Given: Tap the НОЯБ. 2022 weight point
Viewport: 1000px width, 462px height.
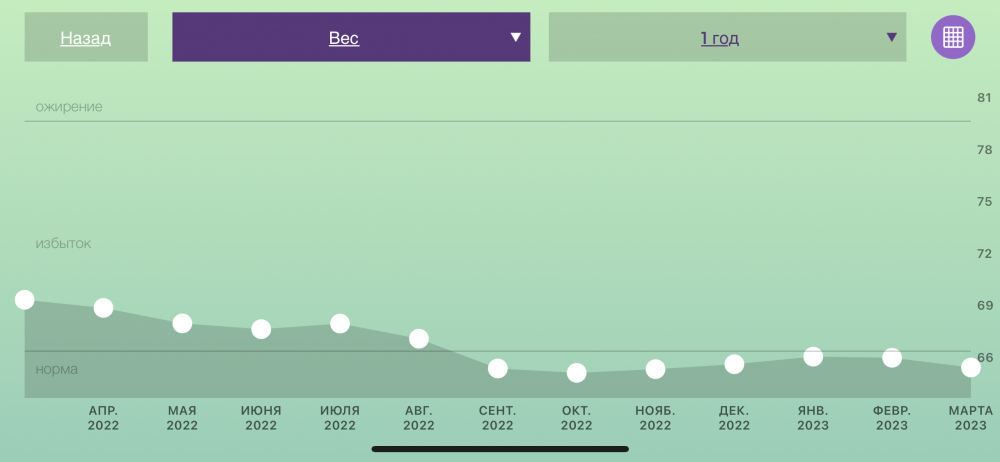Looking at the screenshot, I should 655,369.
